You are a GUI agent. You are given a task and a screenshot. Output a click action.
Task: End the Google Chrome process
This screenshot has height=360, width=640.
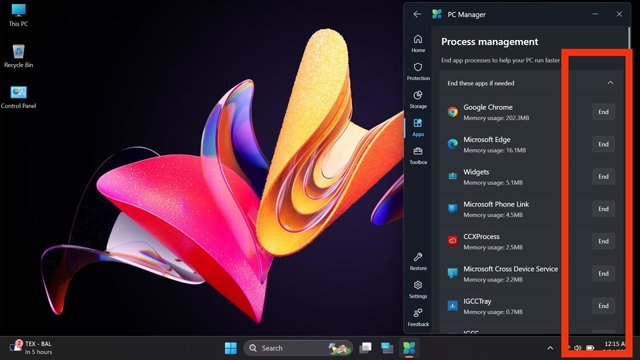[x=603, y=112]
